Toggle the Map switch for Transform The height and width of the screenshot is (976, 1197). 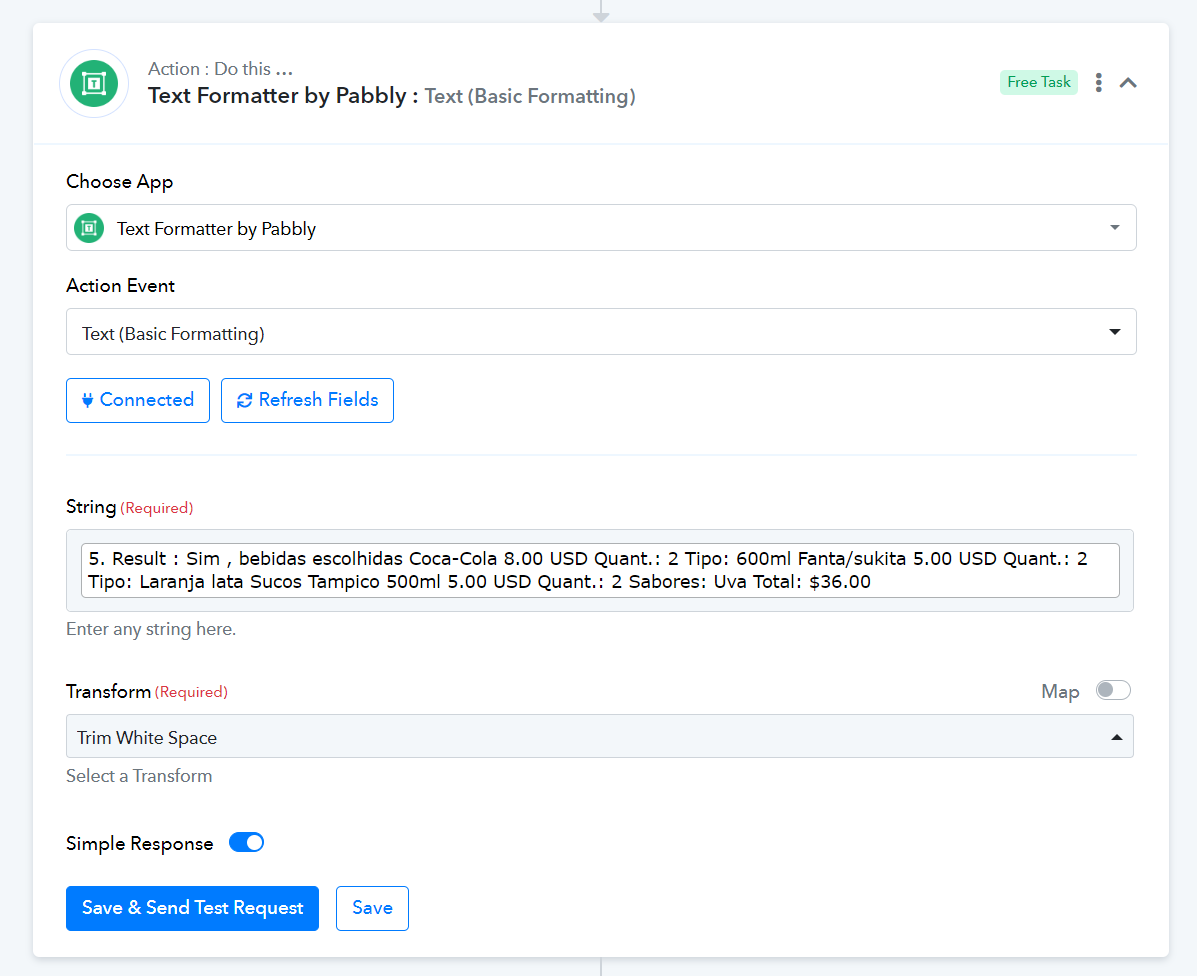pos(1112,691)
